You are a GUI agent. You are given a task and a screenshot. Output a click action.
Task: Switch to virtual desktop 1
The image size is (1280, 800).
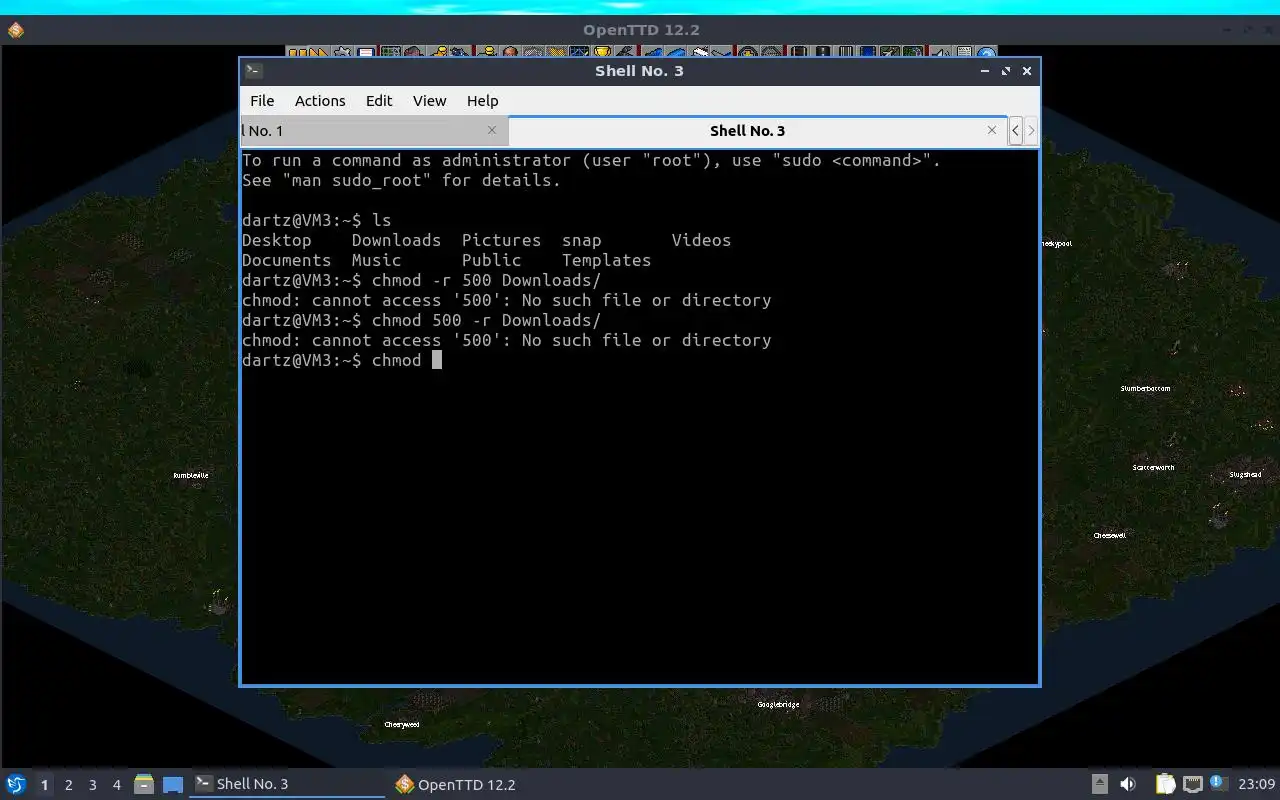point(44,785)
